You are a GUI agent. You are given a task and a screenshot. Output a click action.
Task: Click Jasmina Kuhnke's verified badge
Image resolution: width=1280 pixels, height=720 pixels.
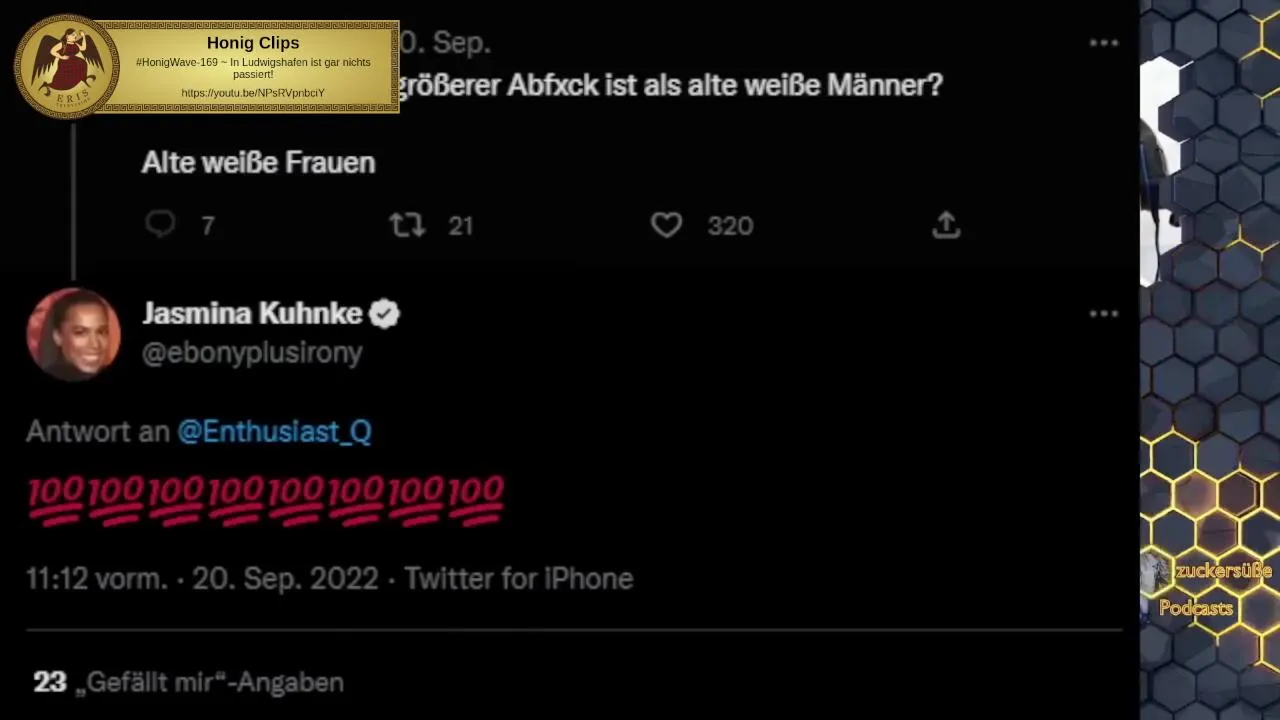coord(385,314)
